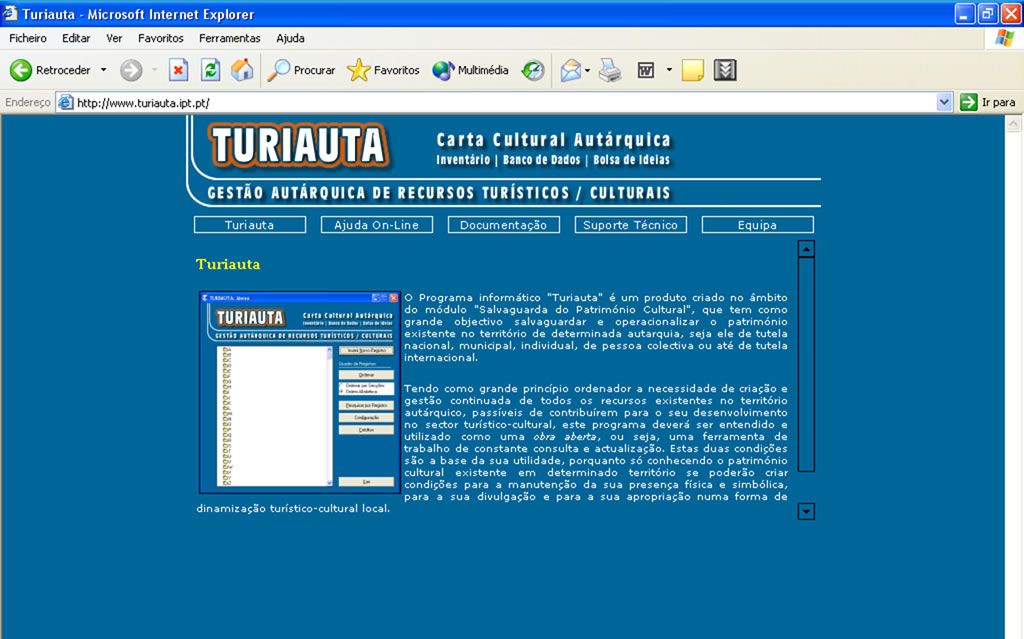The width and height of the screenshot is (1024, 639).
Task: Click the Print icon in toolbar
Action: tap(610, 70)
